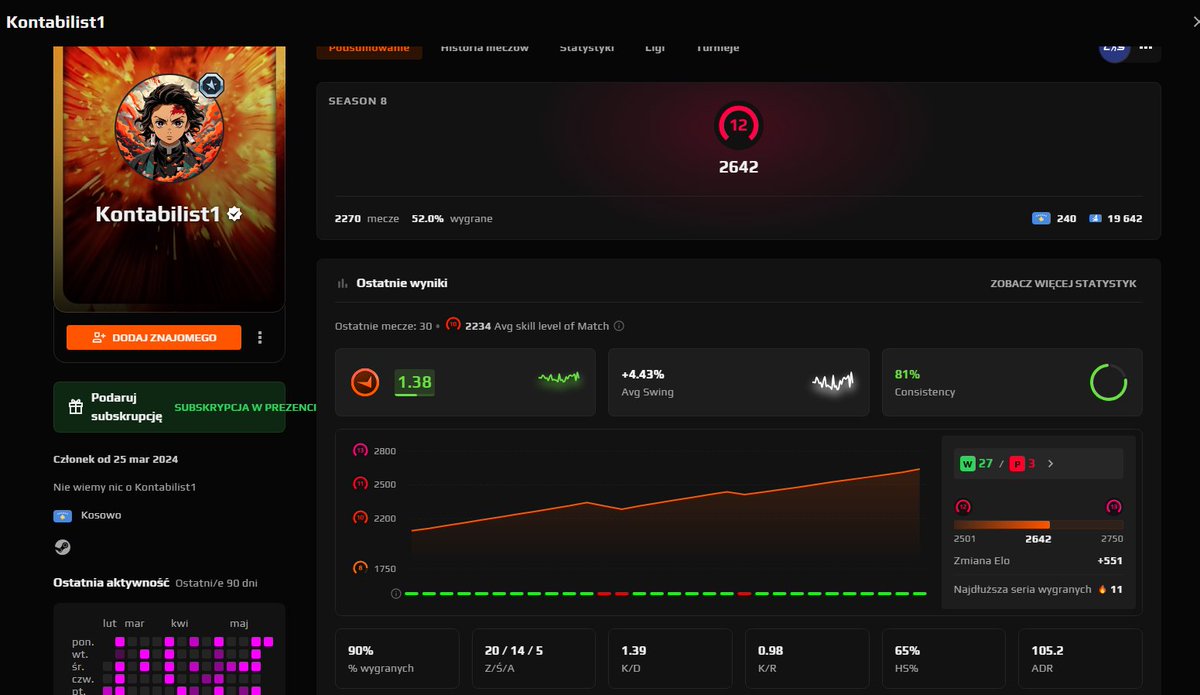This screenshot has width=1200, height=695.
Task: Click the Ostatnia aktywność heading
Action: click(111, 582)
